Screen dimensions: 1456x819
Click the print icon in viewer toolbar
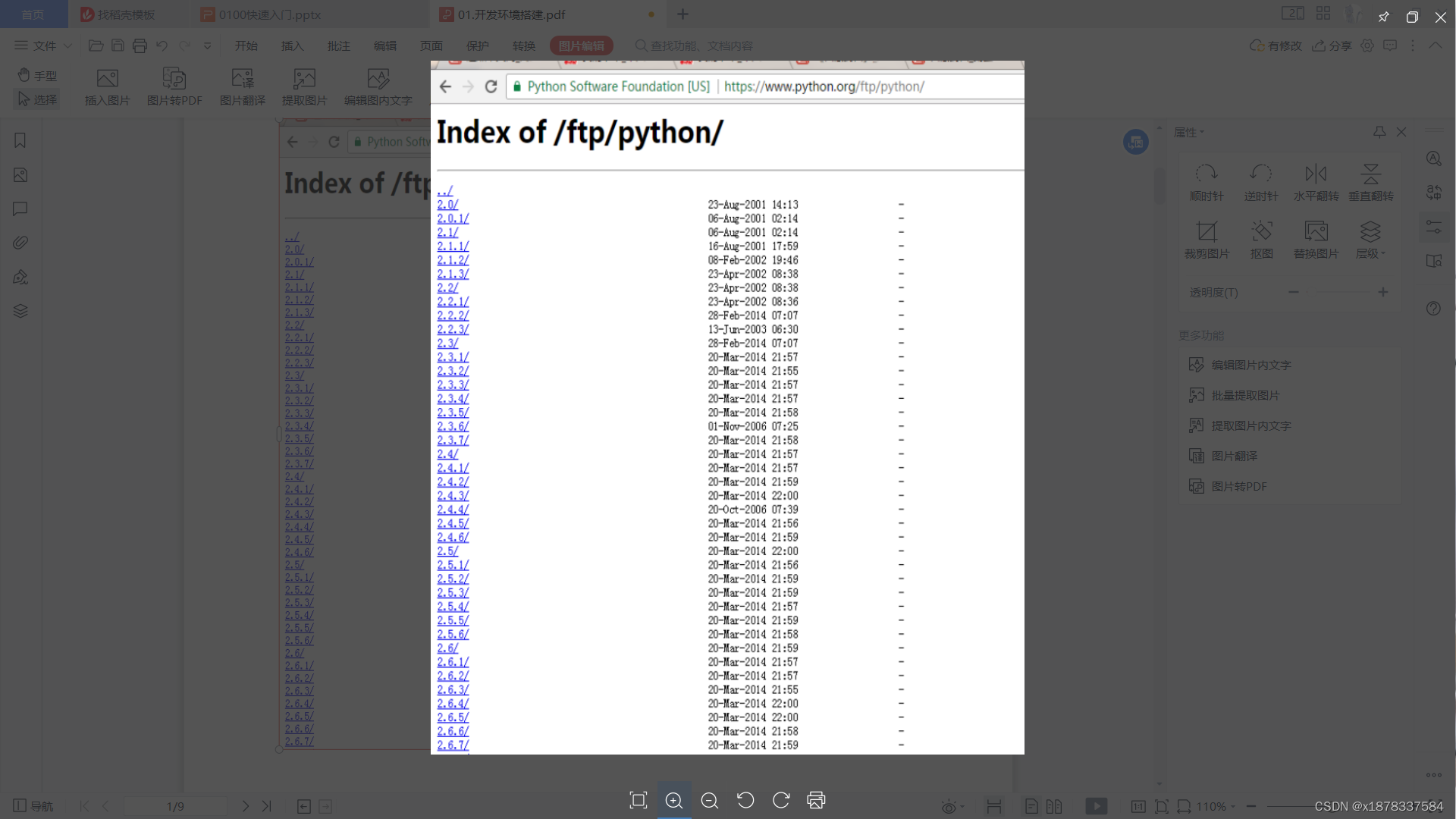pyautogui.click(x=816, y=801)
